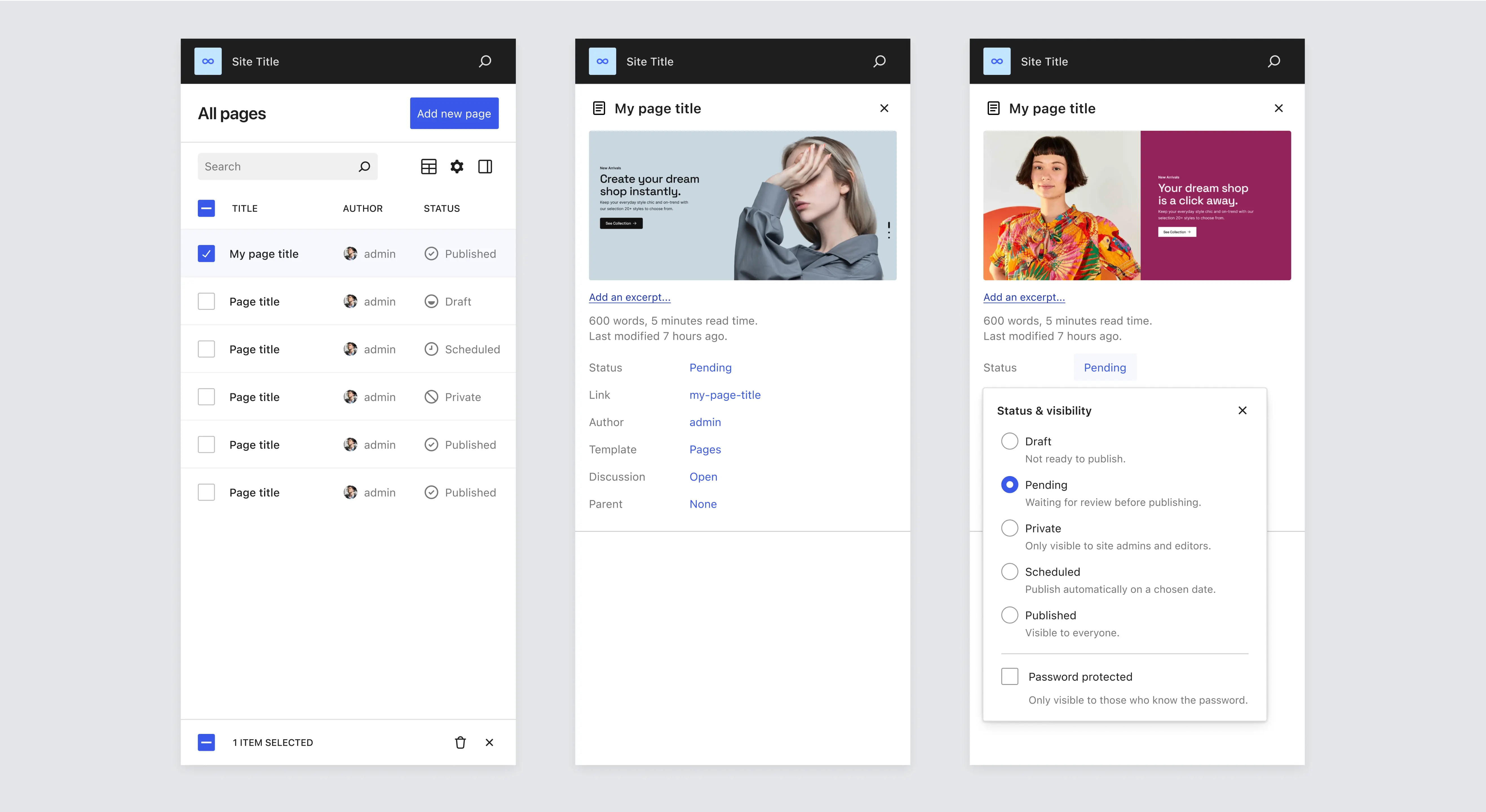Click three-dot options on the featured image
The image size is (1486, 812).
[x=888, y=230]
